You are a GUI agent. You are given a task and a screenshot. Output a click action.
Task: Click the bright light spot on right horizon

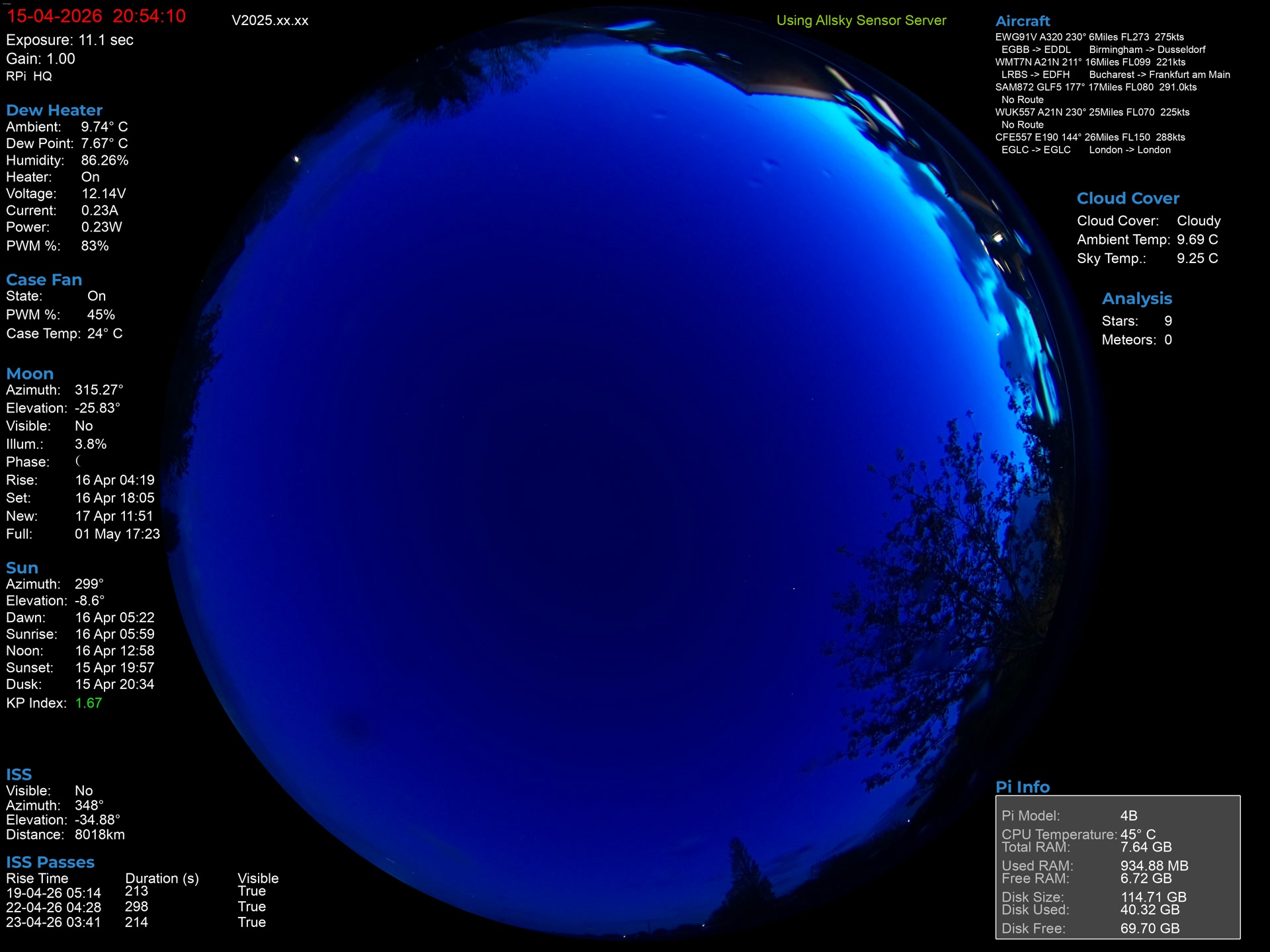coord(998,237)
